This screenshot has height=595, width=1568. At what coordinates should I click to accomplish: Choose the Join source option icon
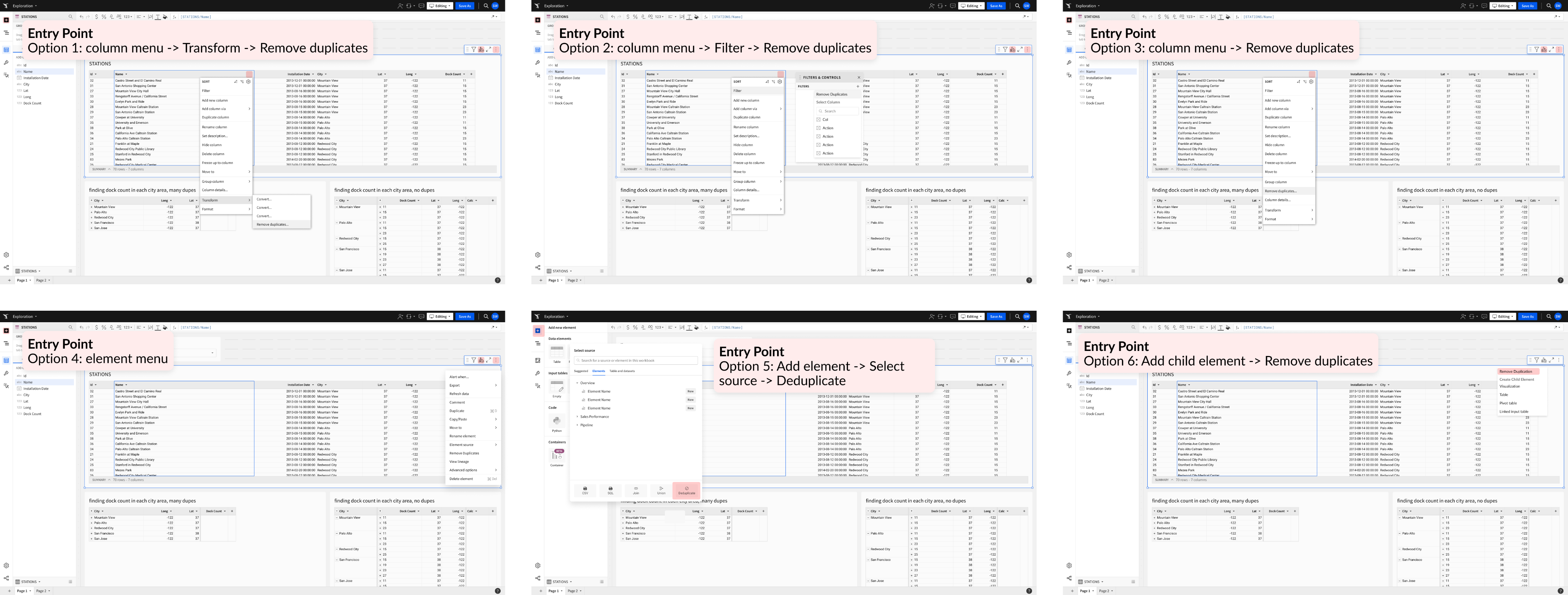(x=635, y=488)
